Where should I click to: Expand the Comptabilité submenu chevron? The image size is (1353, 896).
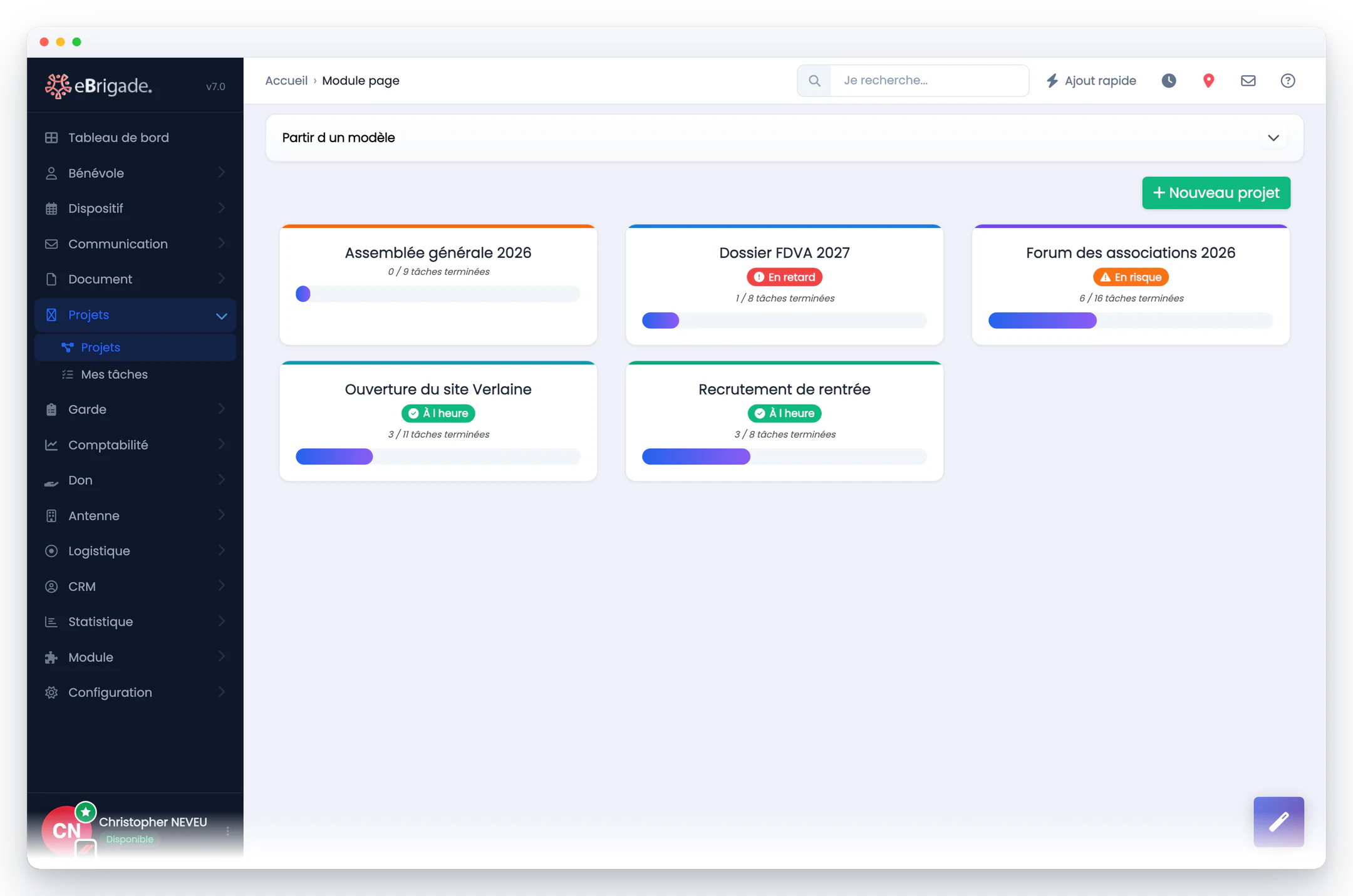click(x=222, y=445)
